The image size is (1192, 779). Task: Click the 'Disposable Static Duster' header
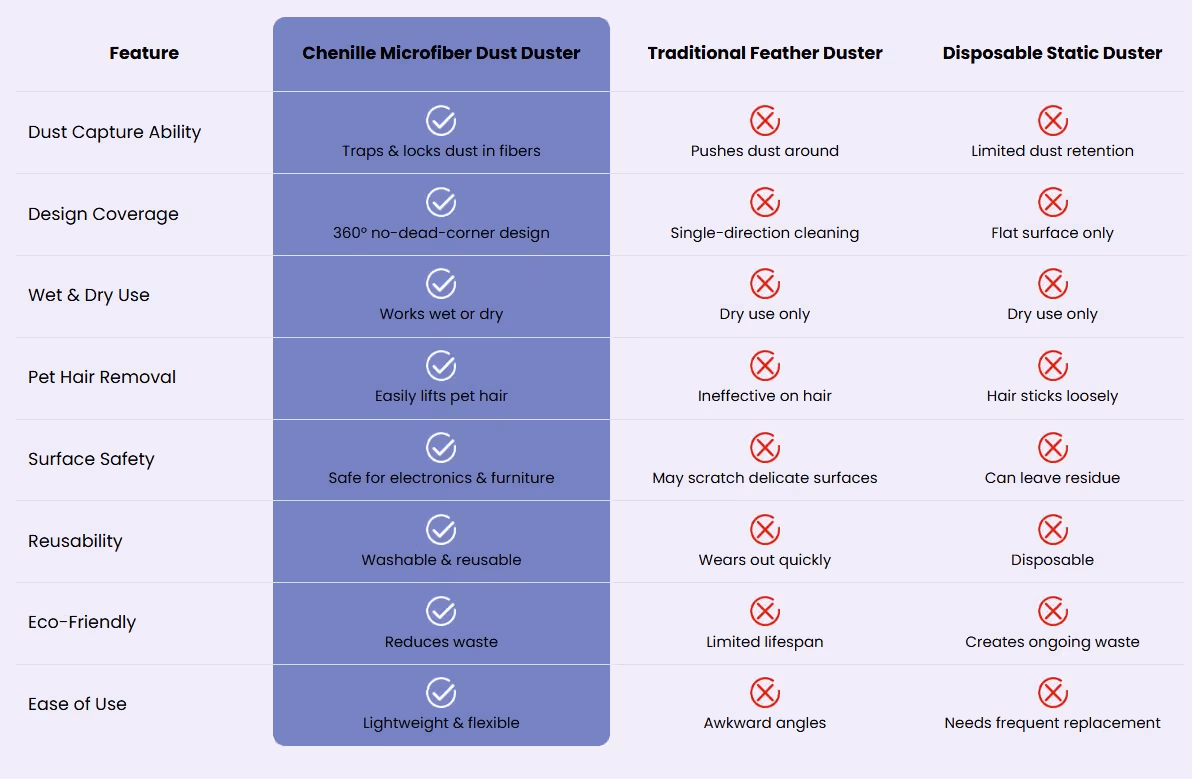pos(1052,53)
